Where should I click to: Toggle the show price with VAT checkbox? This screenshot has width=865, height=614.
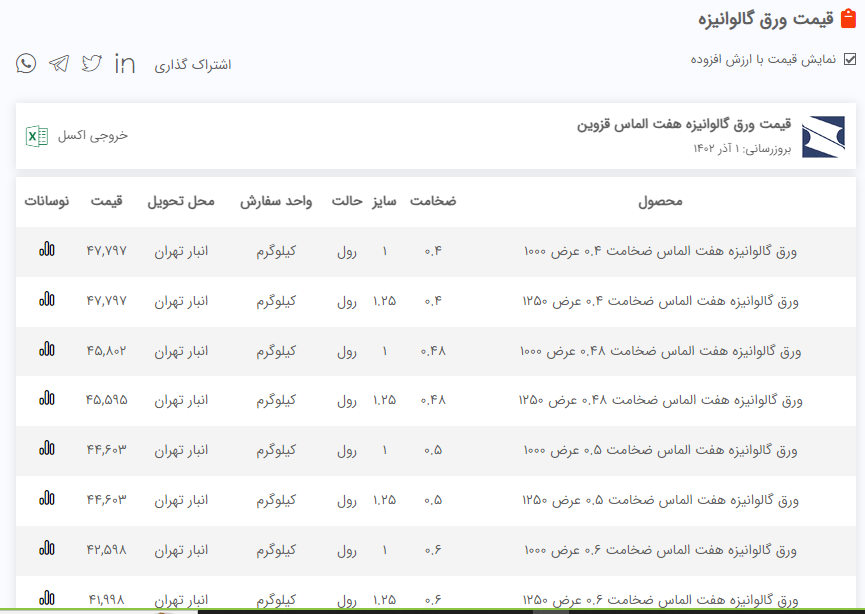pos(850,59)
